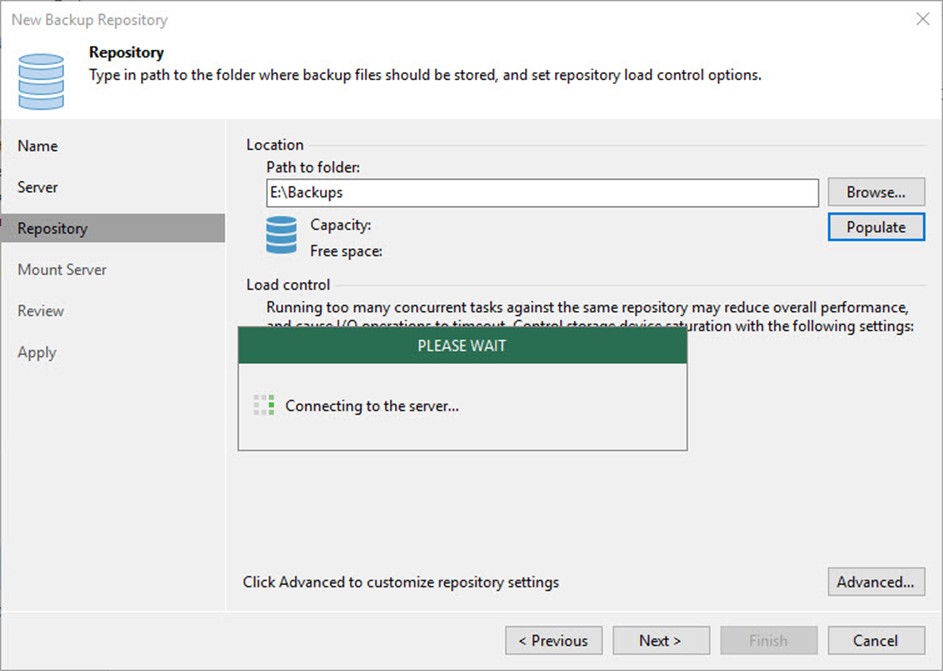Click the green PLEASE WAIT banner
The image size is (943, 671).
click(x=462, y=345)
